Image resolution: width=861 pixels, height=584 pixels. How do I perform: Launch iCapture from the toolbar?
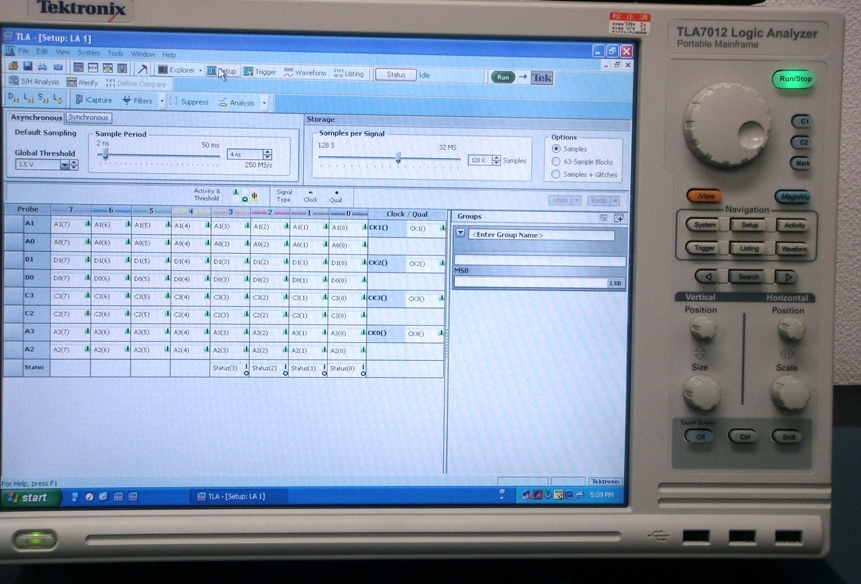coord(93,99)
